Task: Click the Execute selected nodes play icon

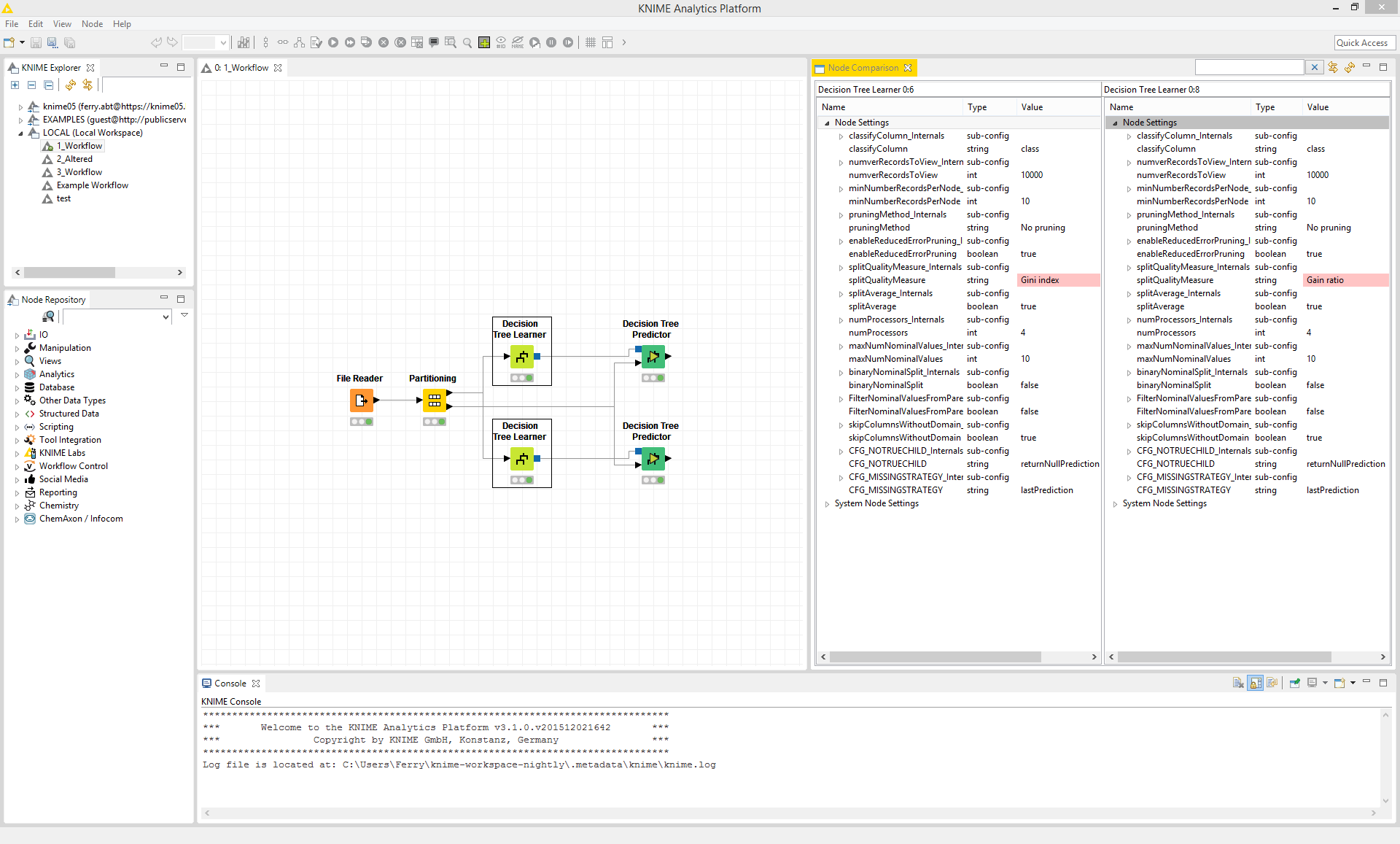Action: [x=333, y=42]
